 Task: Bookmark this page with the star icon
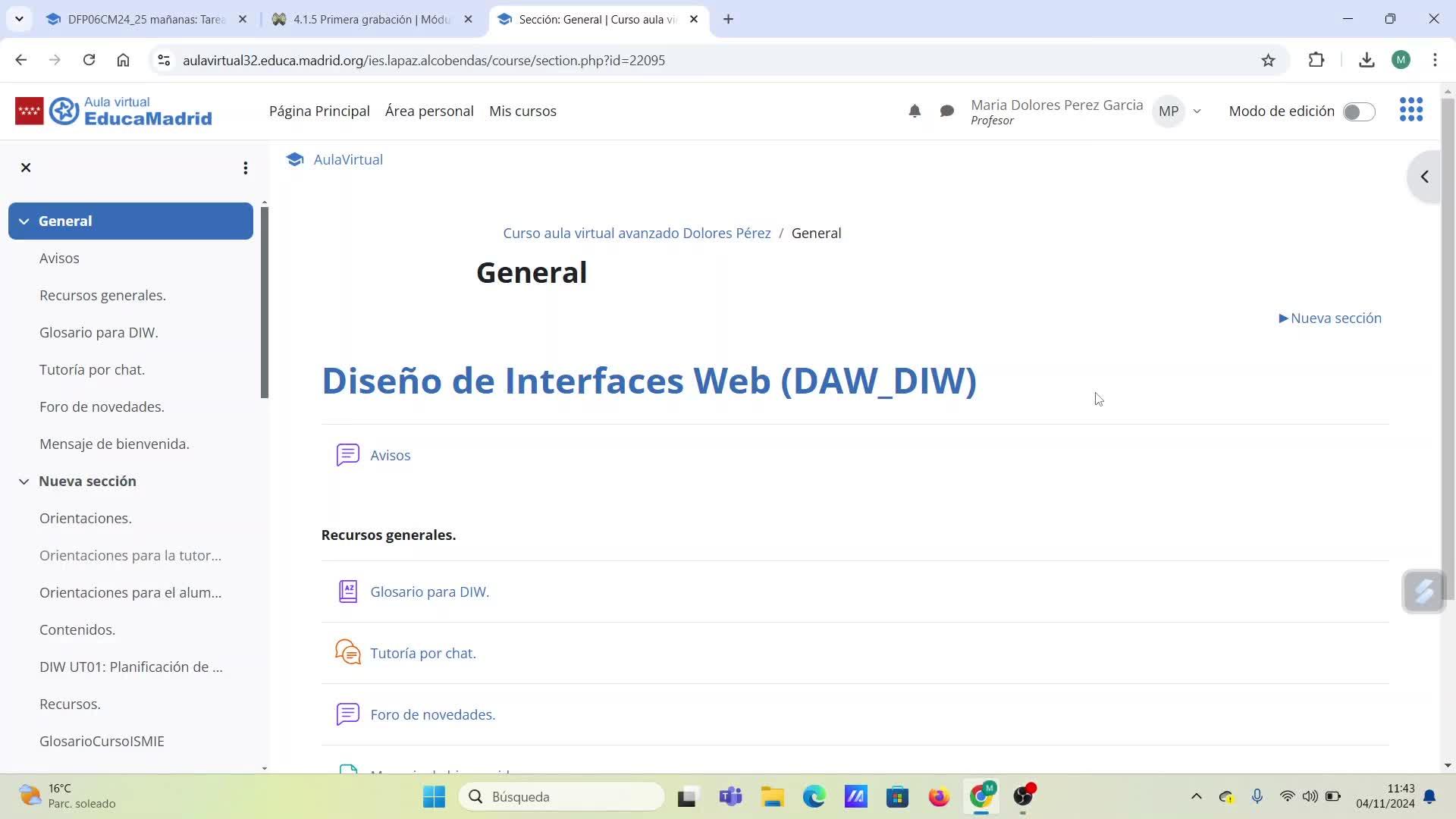click(1268, 60)
